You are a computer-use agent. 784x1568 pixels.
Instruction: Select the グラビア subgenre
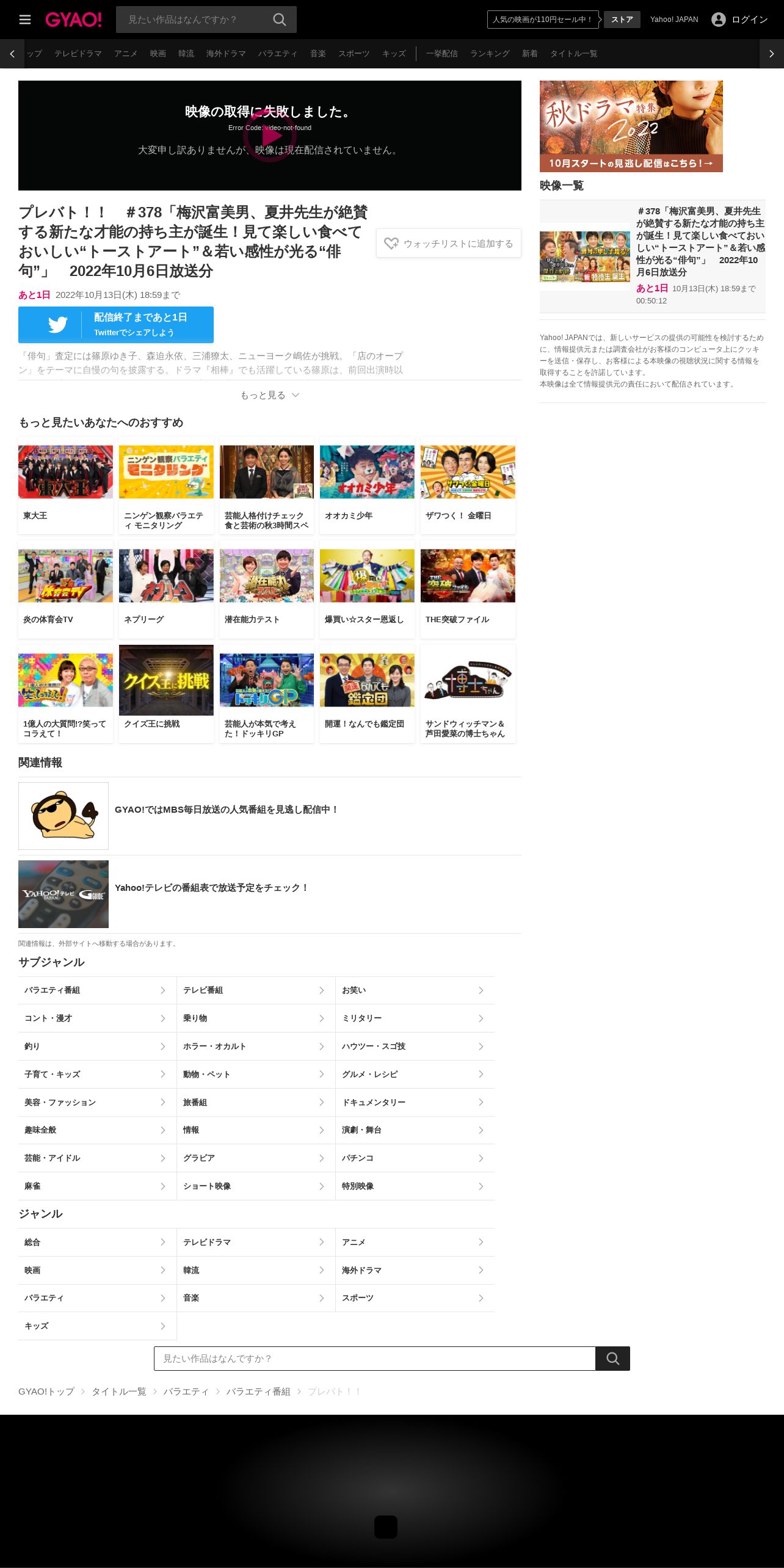coord(256,1158)
